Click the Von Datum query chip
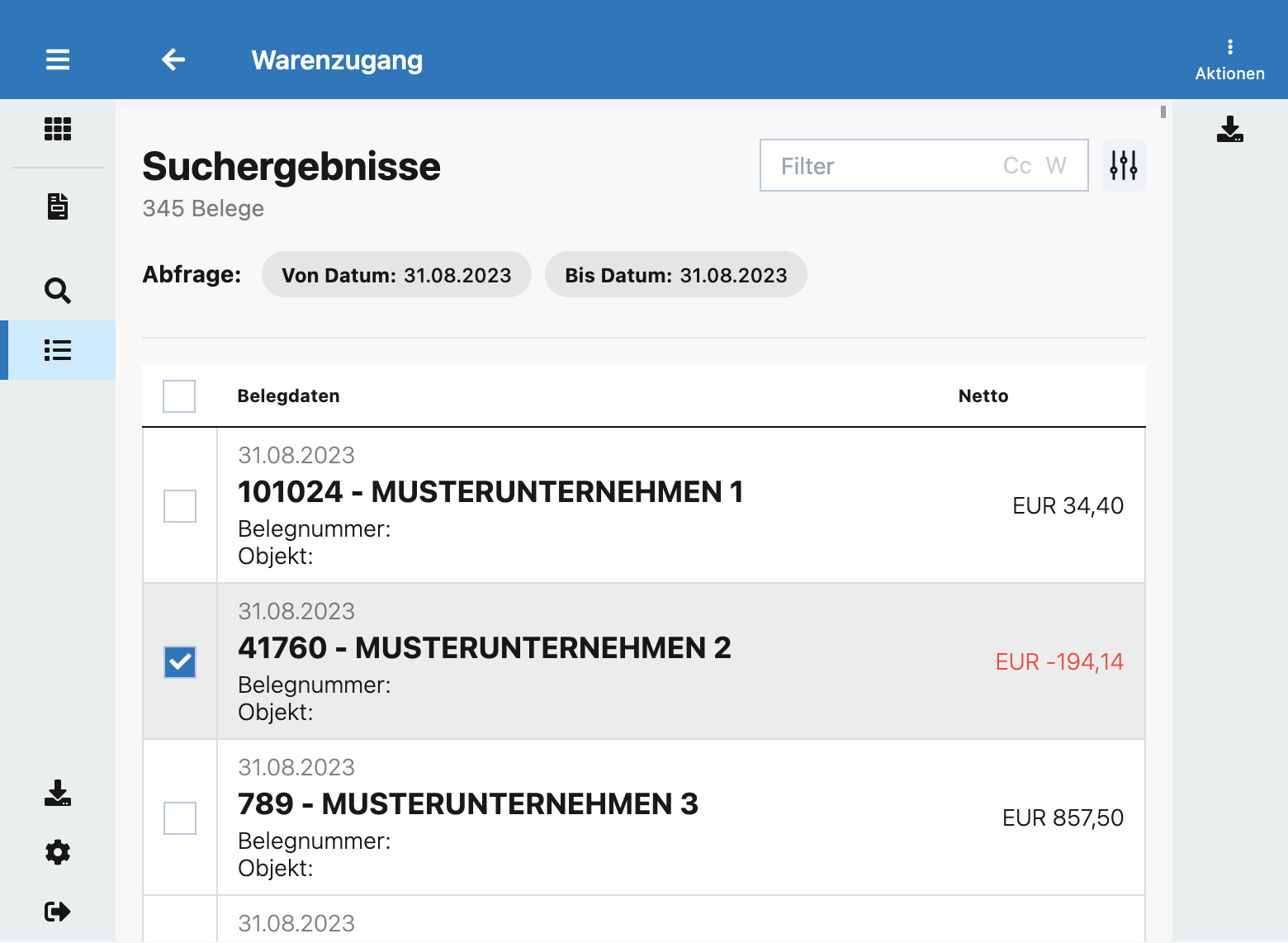Screen dimensions: 1288x943 pyautogui.click(x=396, y=275)
